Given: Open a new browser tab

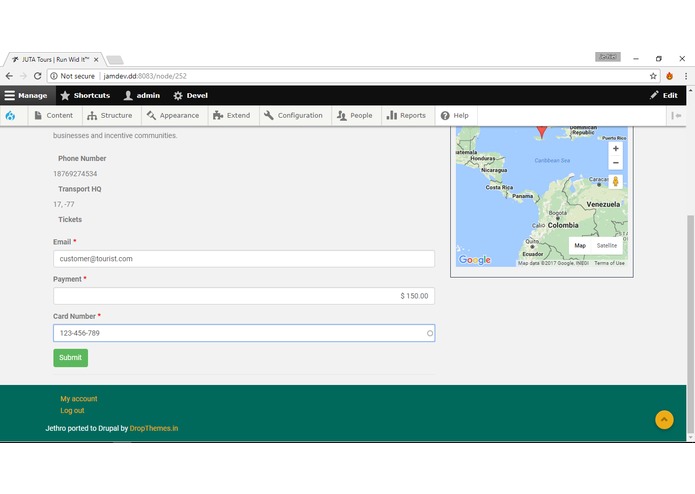Looking at the screenshot, I should [115, 60].
